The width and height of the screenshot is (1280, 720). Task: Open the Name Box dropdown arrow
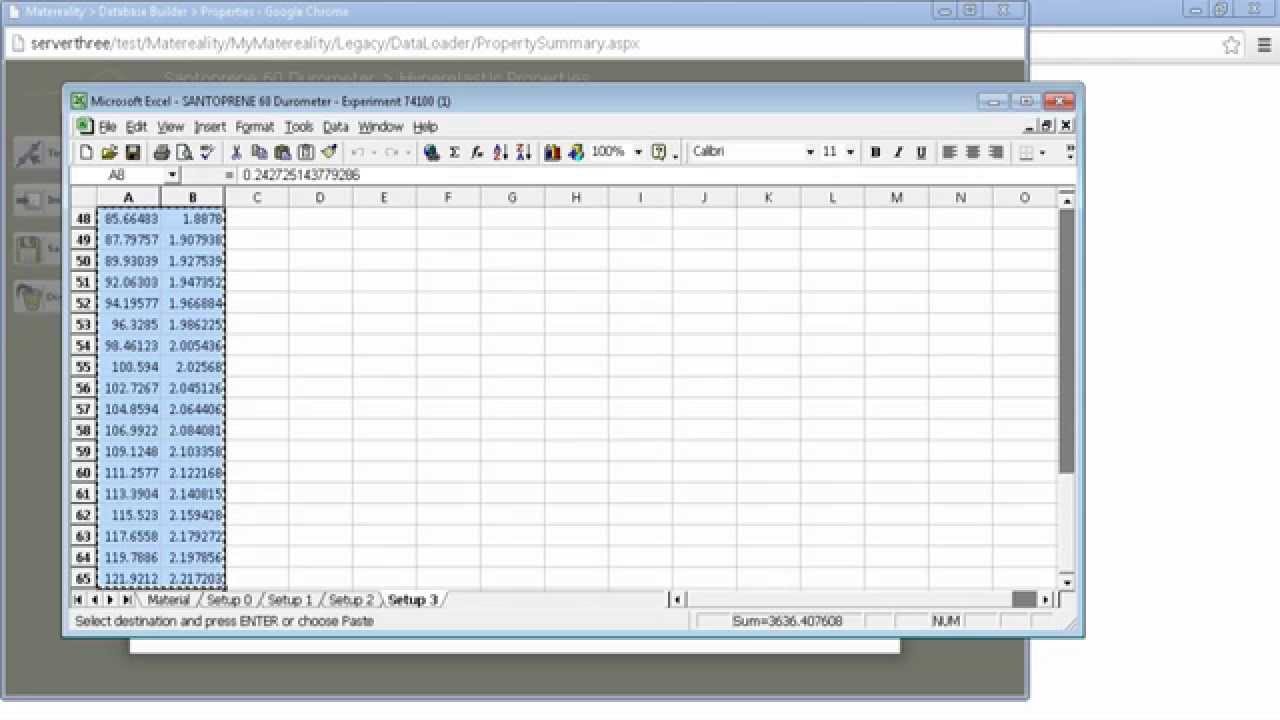[x=172, y=175]
